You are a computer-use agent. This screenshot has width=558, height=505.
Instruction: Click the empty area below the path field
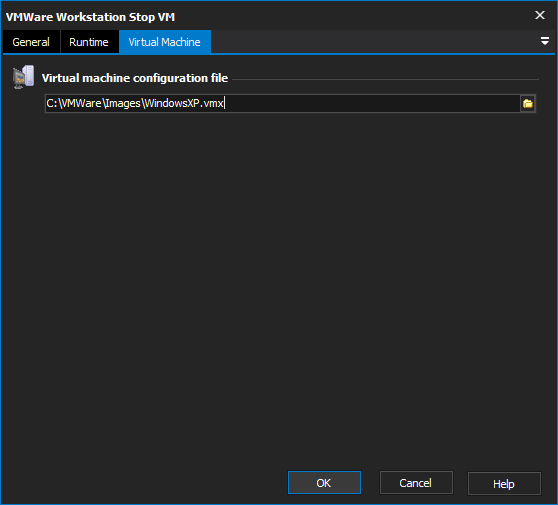[279, 285]
